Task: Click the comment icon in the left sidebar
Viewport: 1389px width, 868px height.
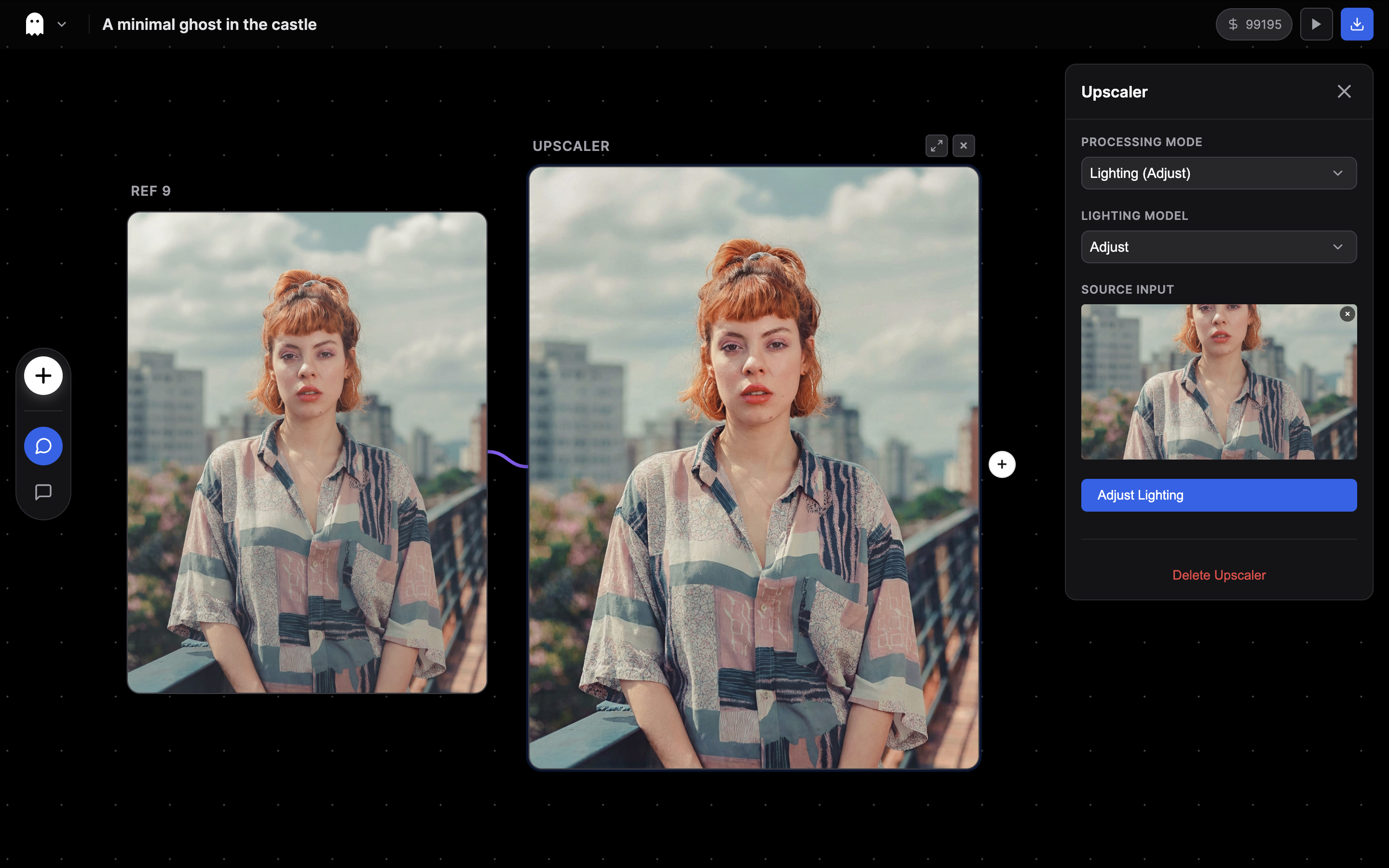Action: pos(43,491)
